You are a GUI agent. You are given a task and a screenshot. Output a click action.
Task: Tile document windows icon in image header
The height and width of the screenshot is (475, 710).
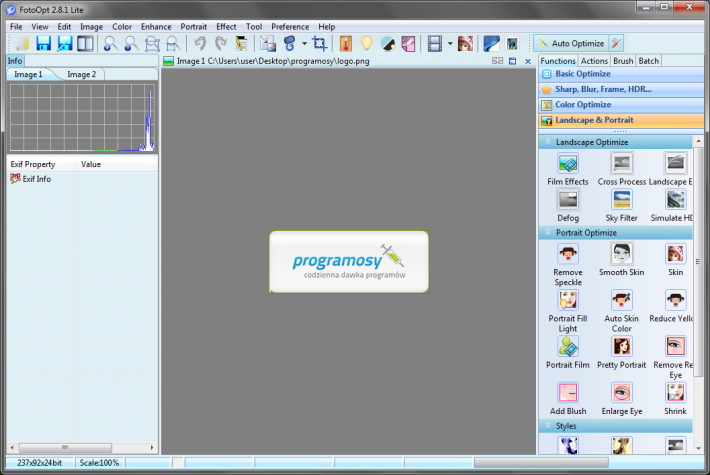(497, 61)
